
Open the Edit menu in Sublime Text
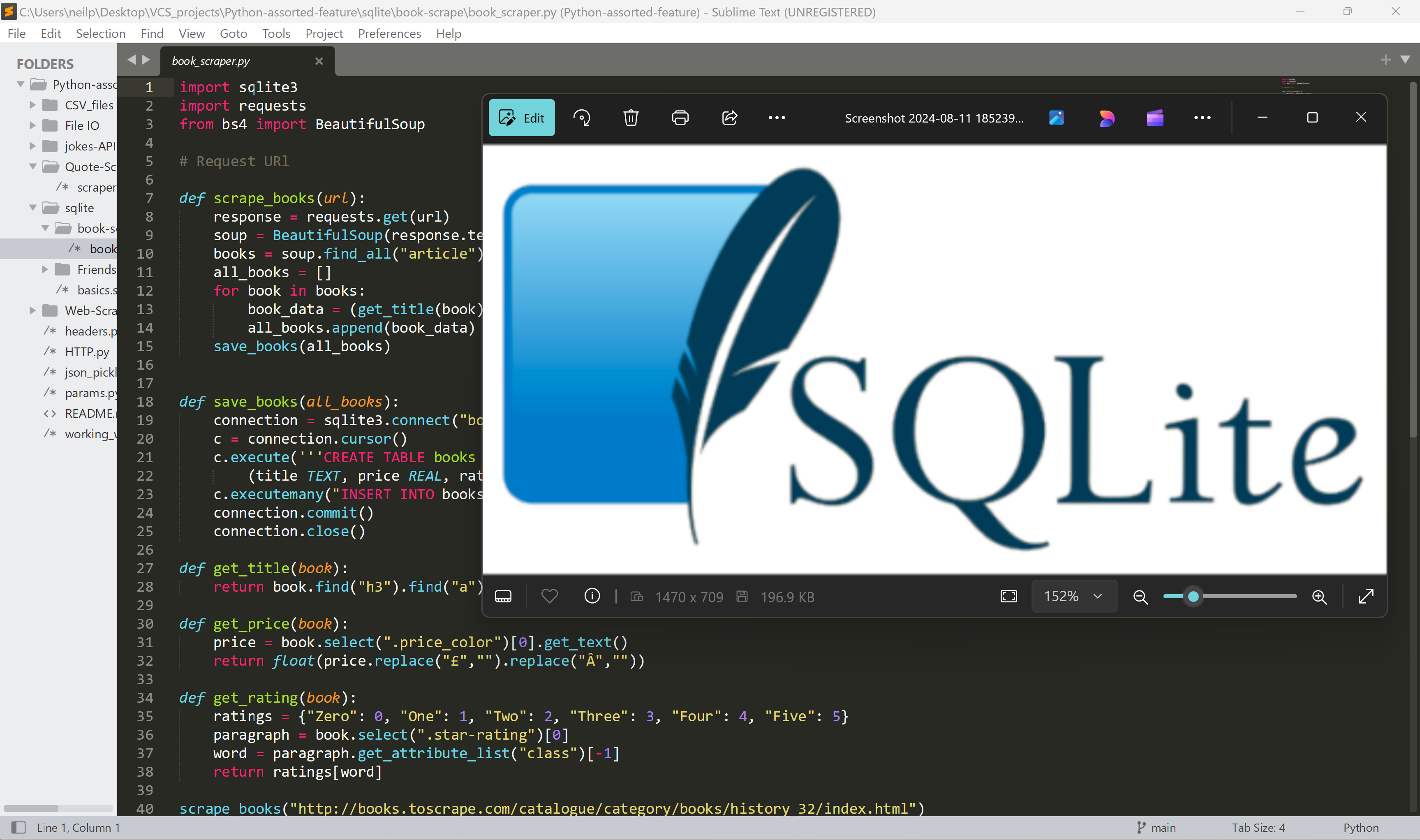(51, 33)
